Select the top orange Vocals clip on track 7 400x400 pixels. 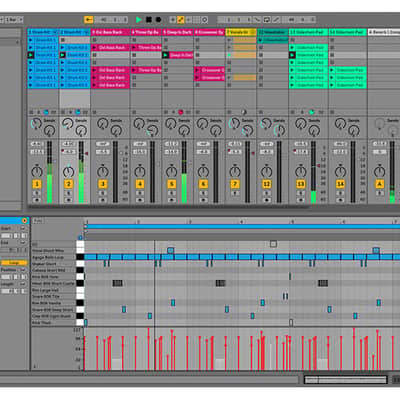pyautogui.click(x=244, y=40)
